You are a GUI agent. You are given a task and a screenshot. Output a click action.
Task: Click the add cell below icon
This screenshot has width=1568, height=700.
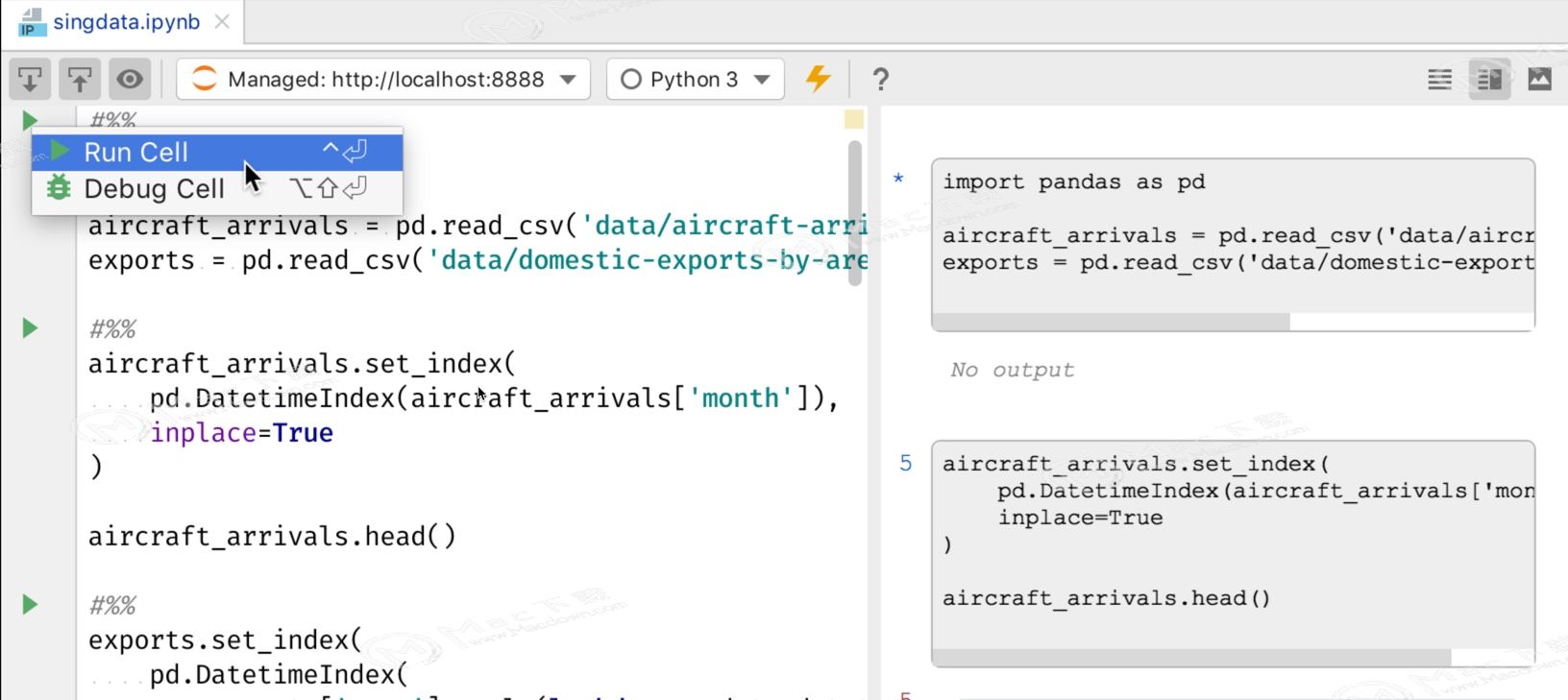point(30,79)
